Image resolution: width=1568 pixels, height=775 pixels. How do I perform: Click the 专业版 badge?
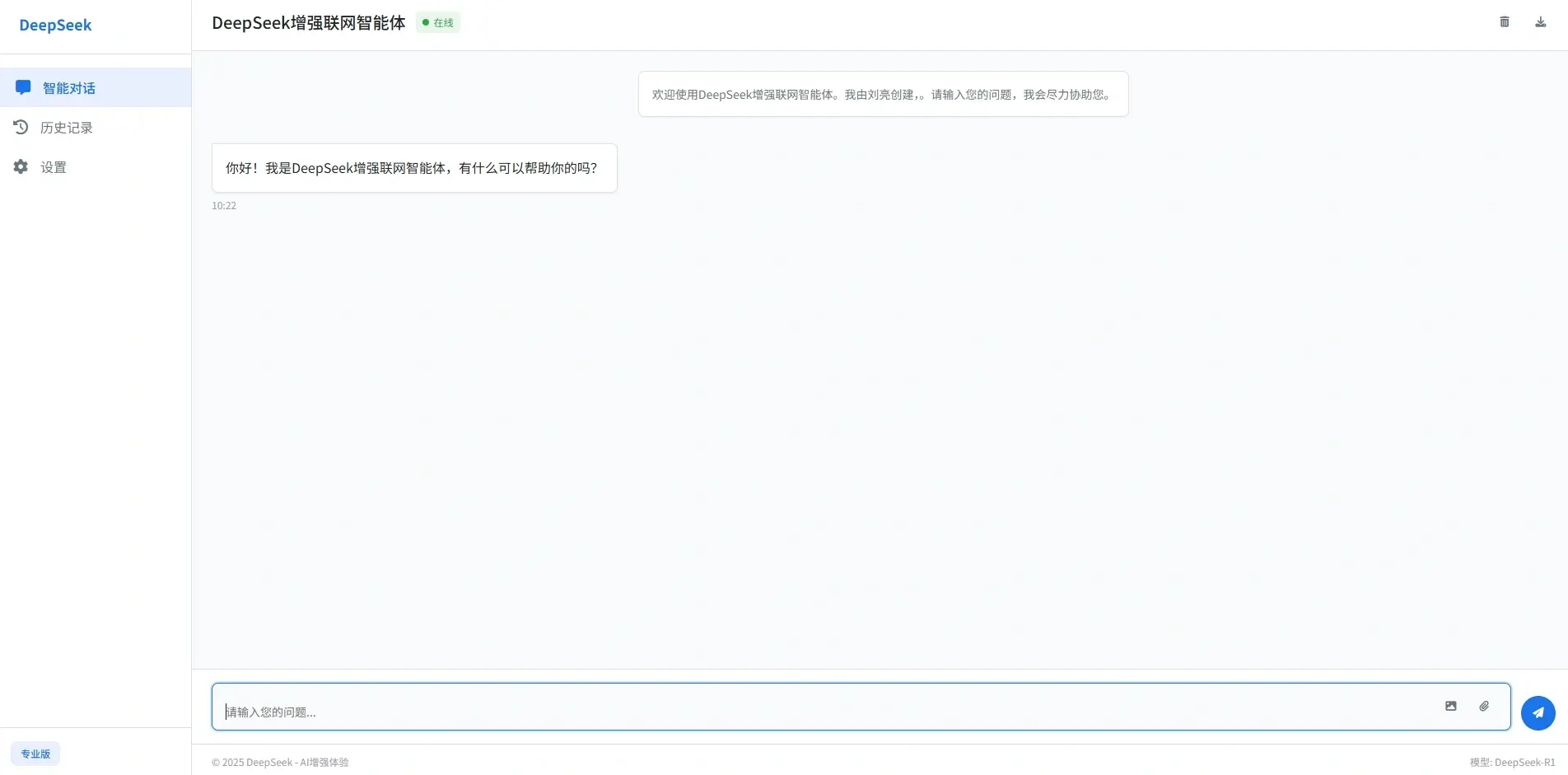pos(35,754)
